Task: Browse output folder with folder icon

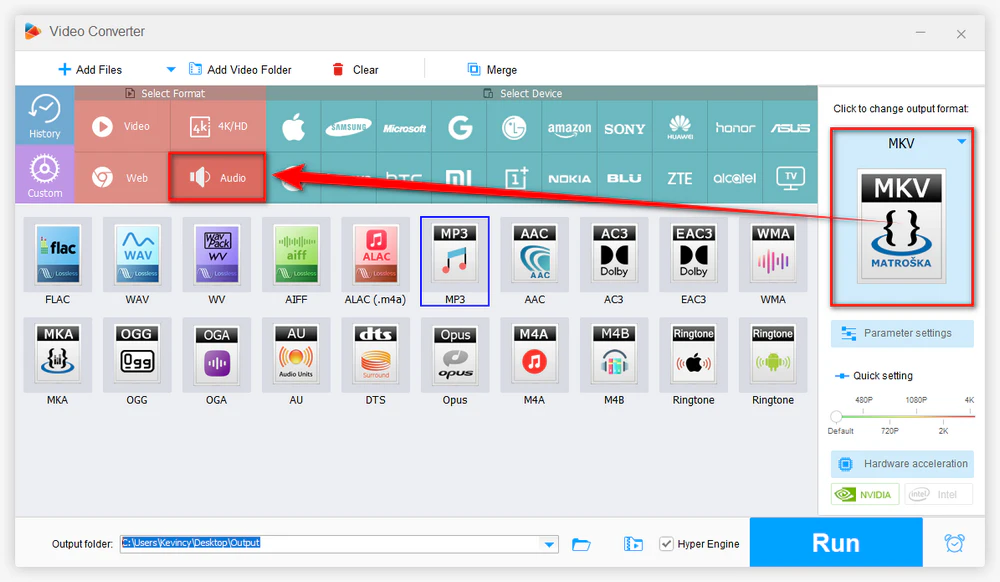Action: (581, 544)
